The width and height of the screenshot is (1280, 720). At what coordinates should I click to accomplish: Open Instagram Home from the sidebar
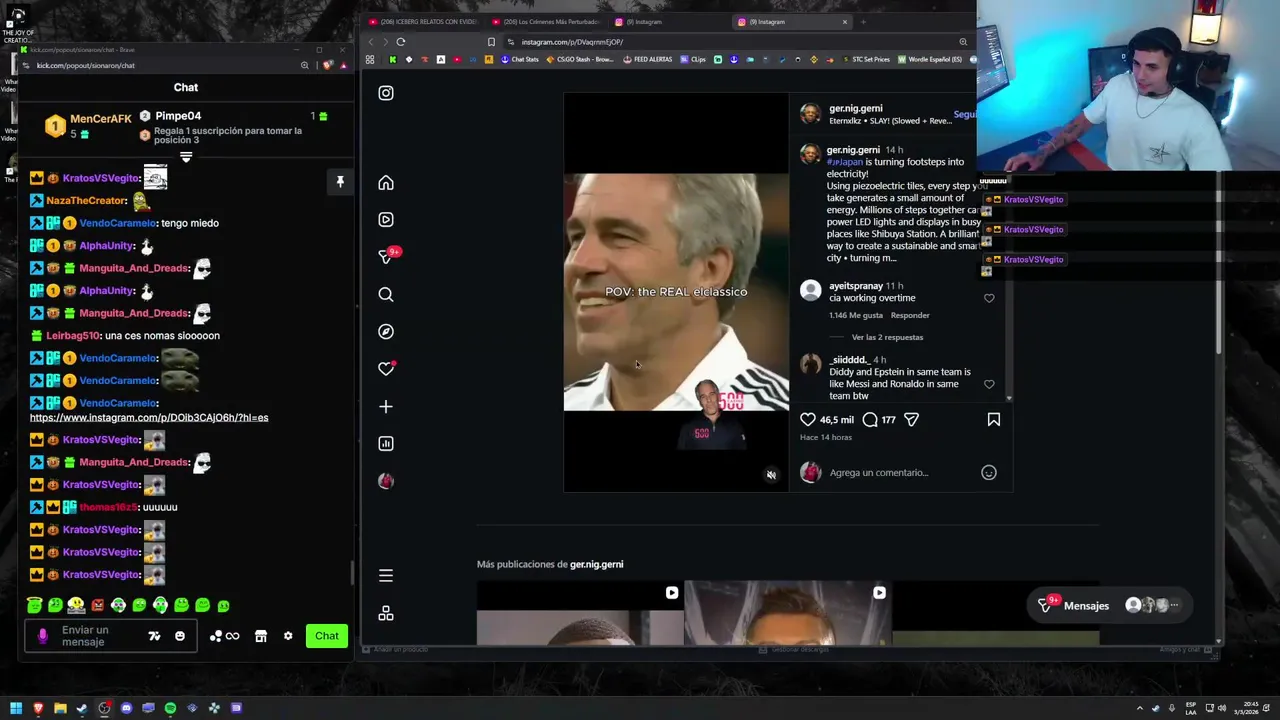pos(386,183)
